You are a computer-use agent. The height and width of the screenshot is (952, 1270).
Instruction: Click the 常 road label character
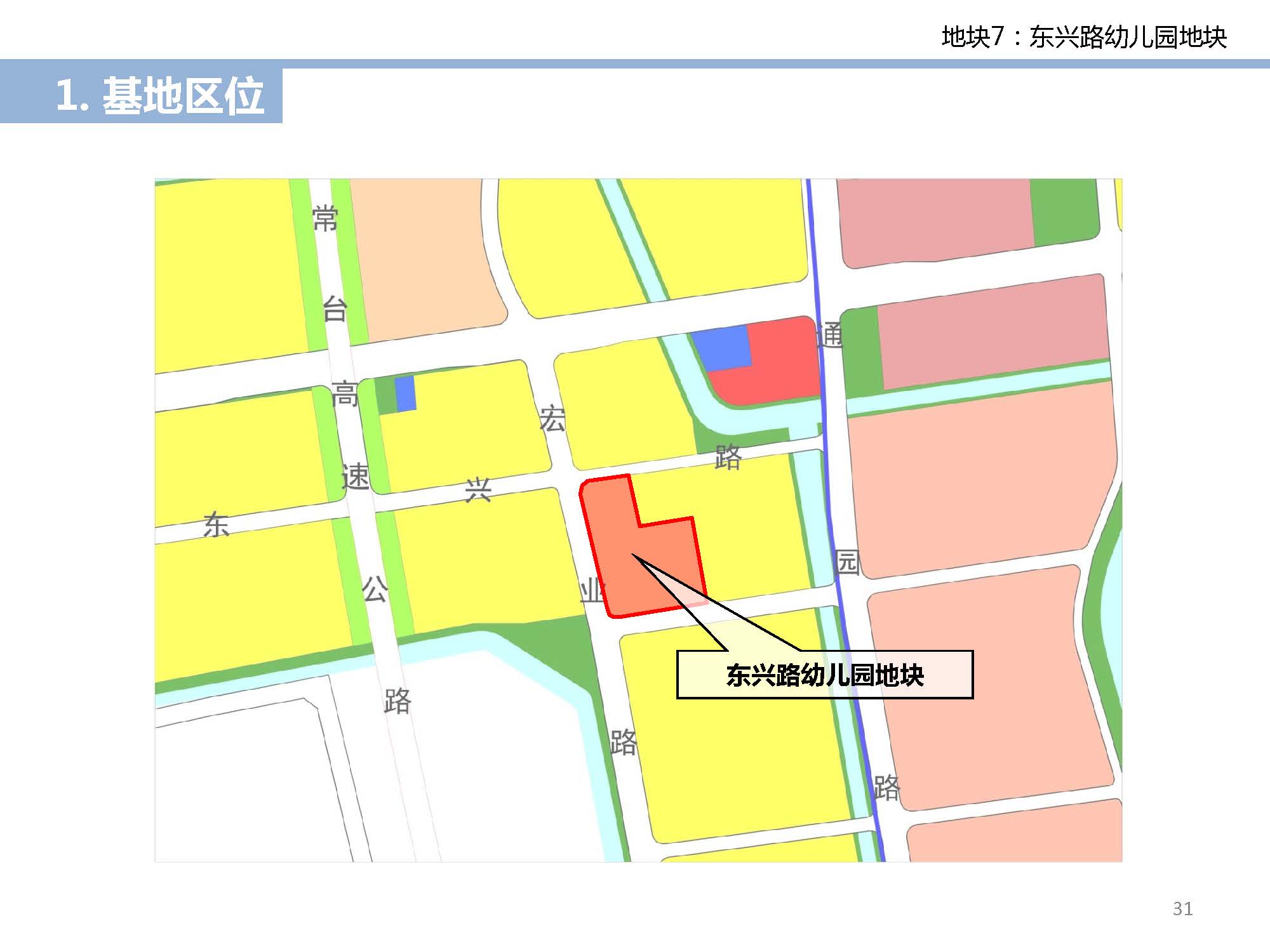tap(324, 219)
